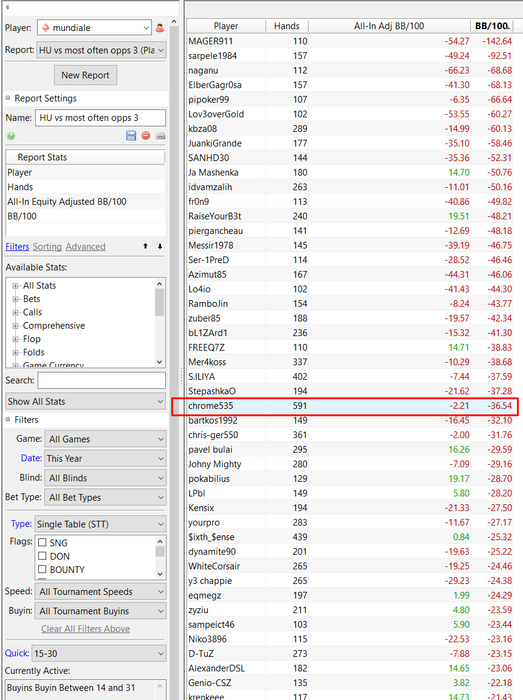Open the Type dropdown Single Table (STT)
This screenshot has height=700, width=523.
click(100, 524)
